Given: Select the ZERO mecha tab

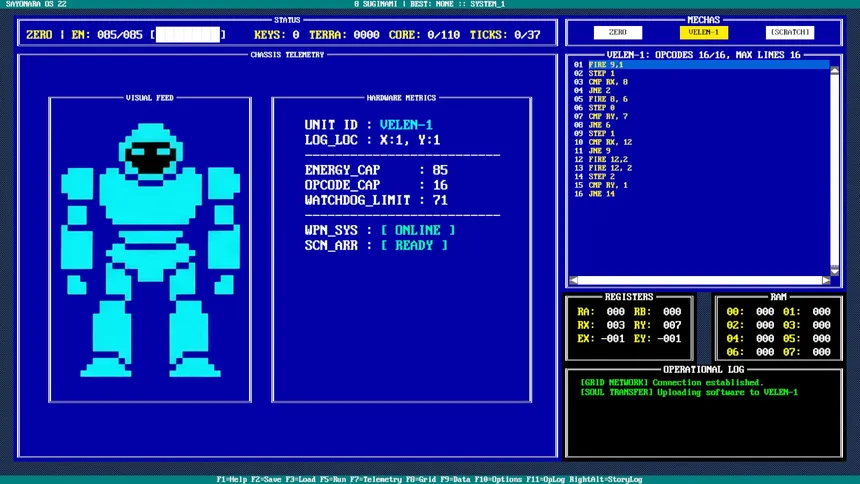Looking at the screenshot, I should click(618, 32).
